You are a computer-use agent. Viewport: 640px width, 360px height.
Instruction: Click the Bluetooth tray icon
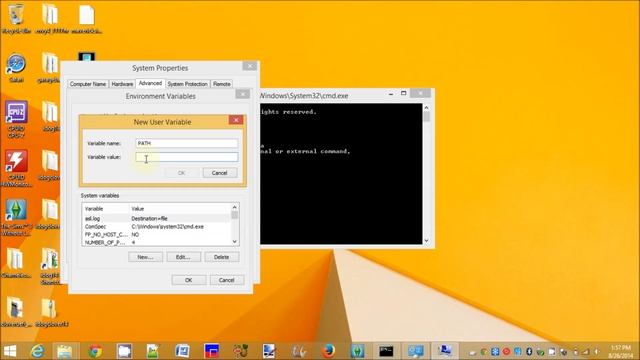529,351
